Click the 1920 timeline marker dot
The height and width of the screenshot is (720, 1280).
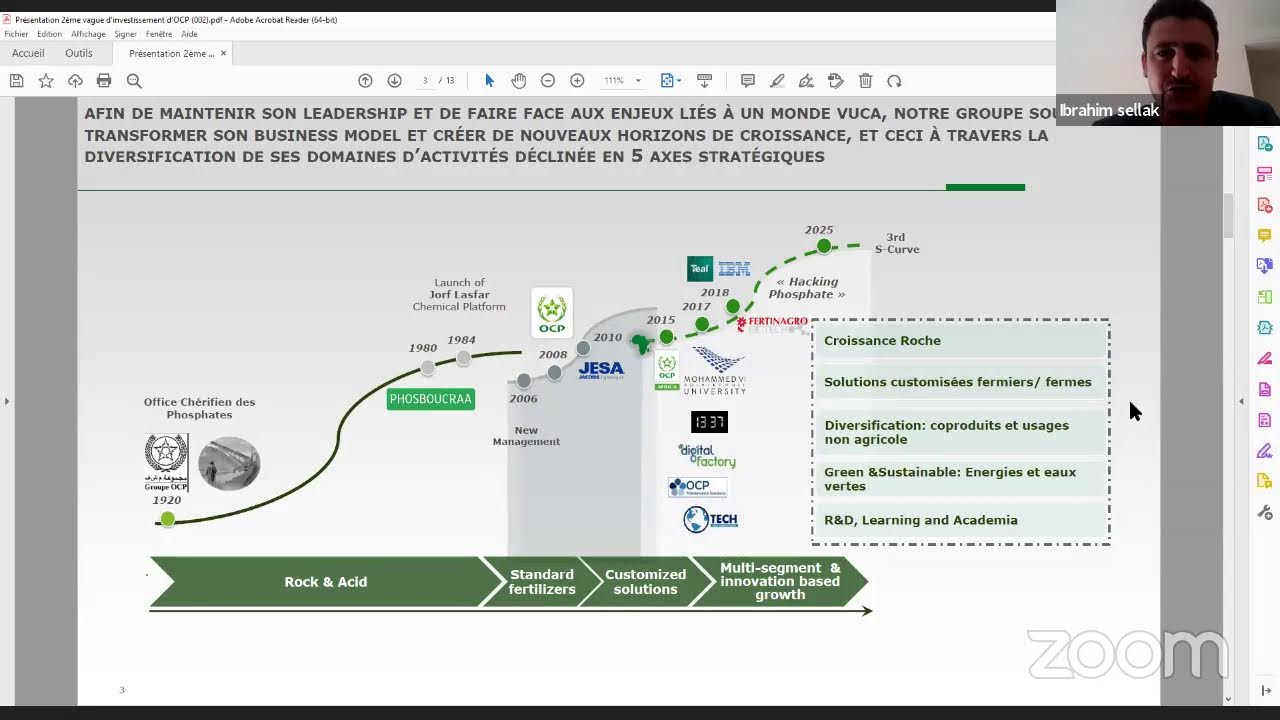point(167,520)
